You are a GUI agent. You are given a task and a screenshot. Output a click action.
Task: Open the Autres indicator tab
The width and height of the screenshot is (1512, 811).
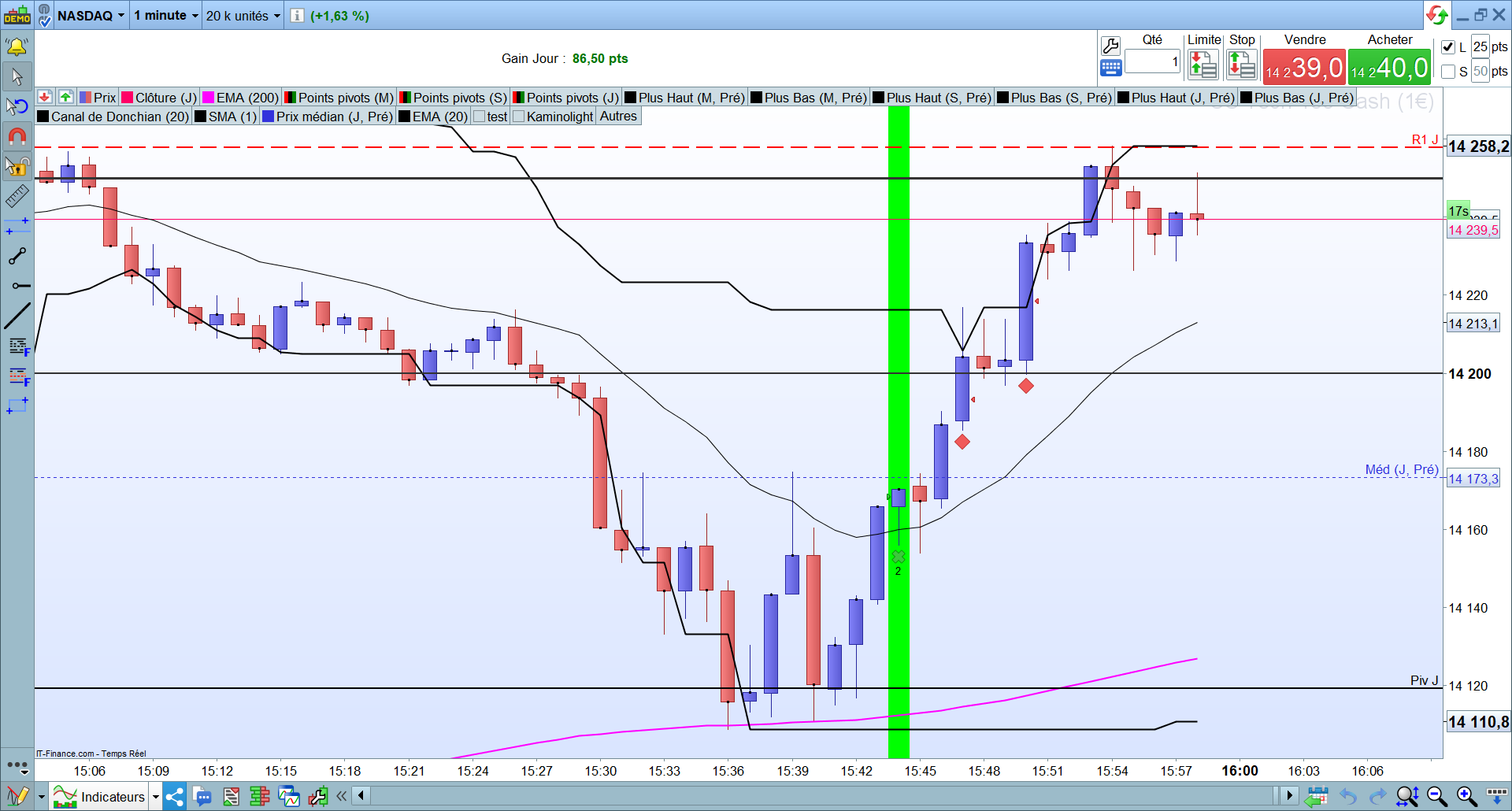click(618, 117)
